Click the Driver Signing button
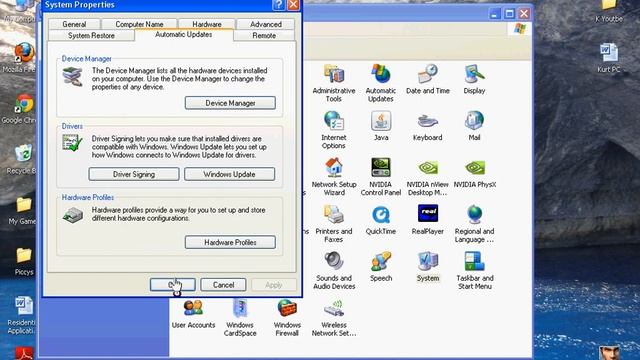 (134, 174)
